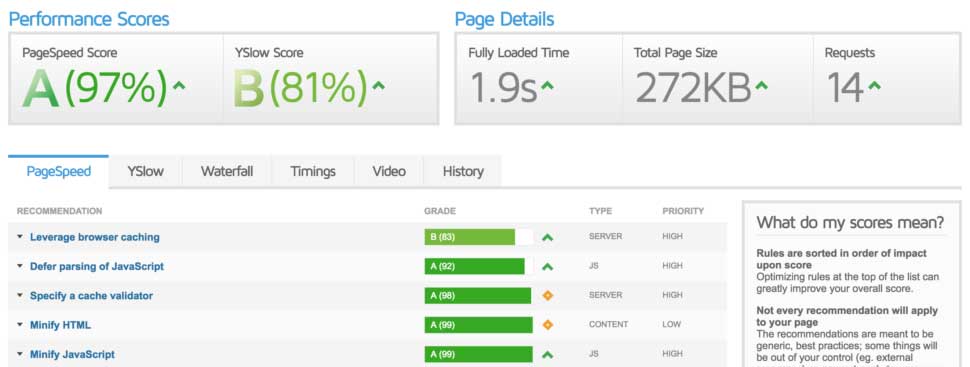
Task: Open Minify JavaScript recommendation
Action: click(72, 355)
